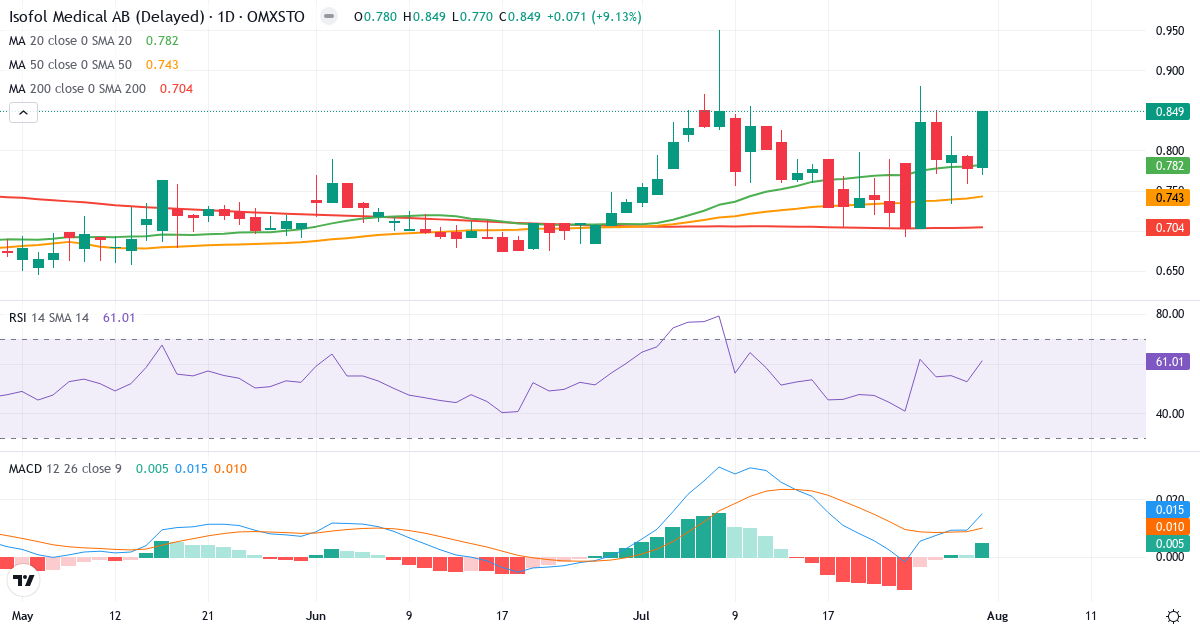Click the SMA 20 value 0.782 in legend
This screenshot has height=630, width=1200.
(x=162, y=41)
